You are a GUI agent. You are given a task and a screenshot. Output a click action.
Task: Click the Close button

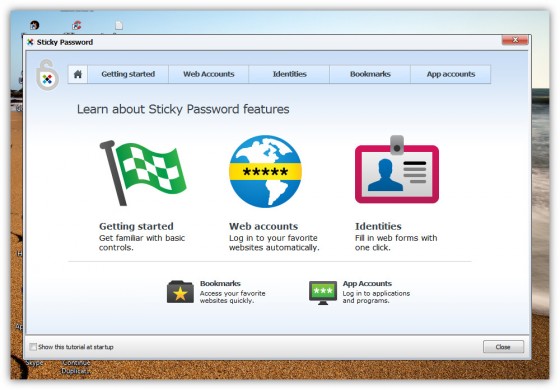point(503,347)
